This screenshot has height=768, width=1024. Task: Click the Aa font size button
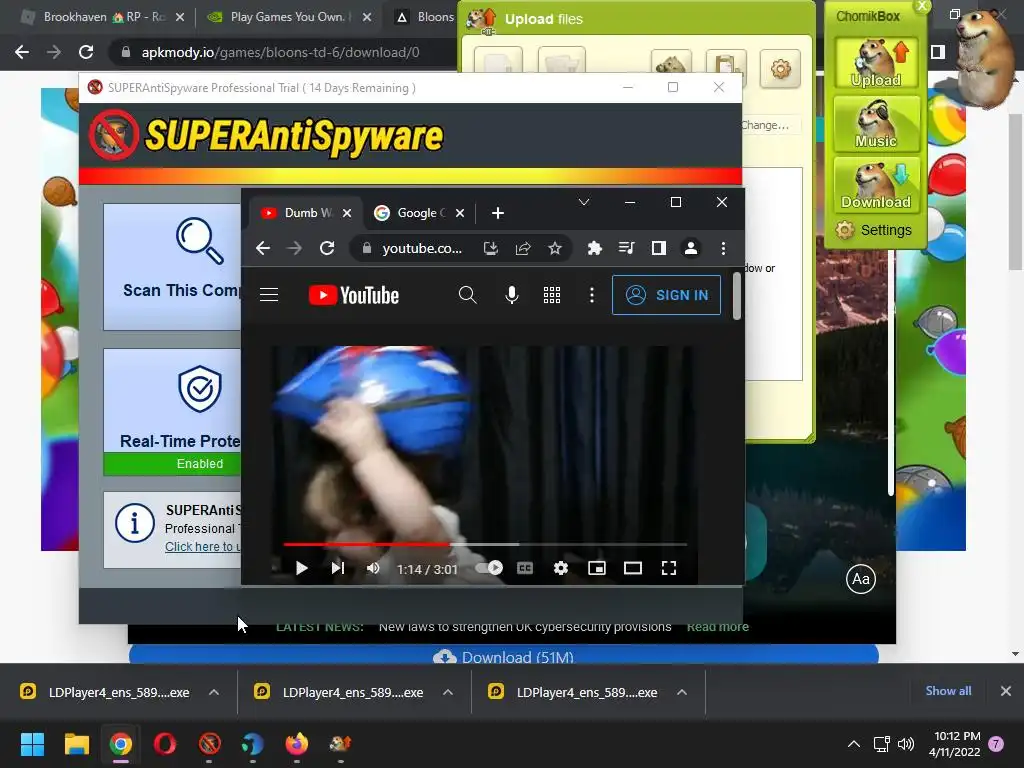click(861, 579)
